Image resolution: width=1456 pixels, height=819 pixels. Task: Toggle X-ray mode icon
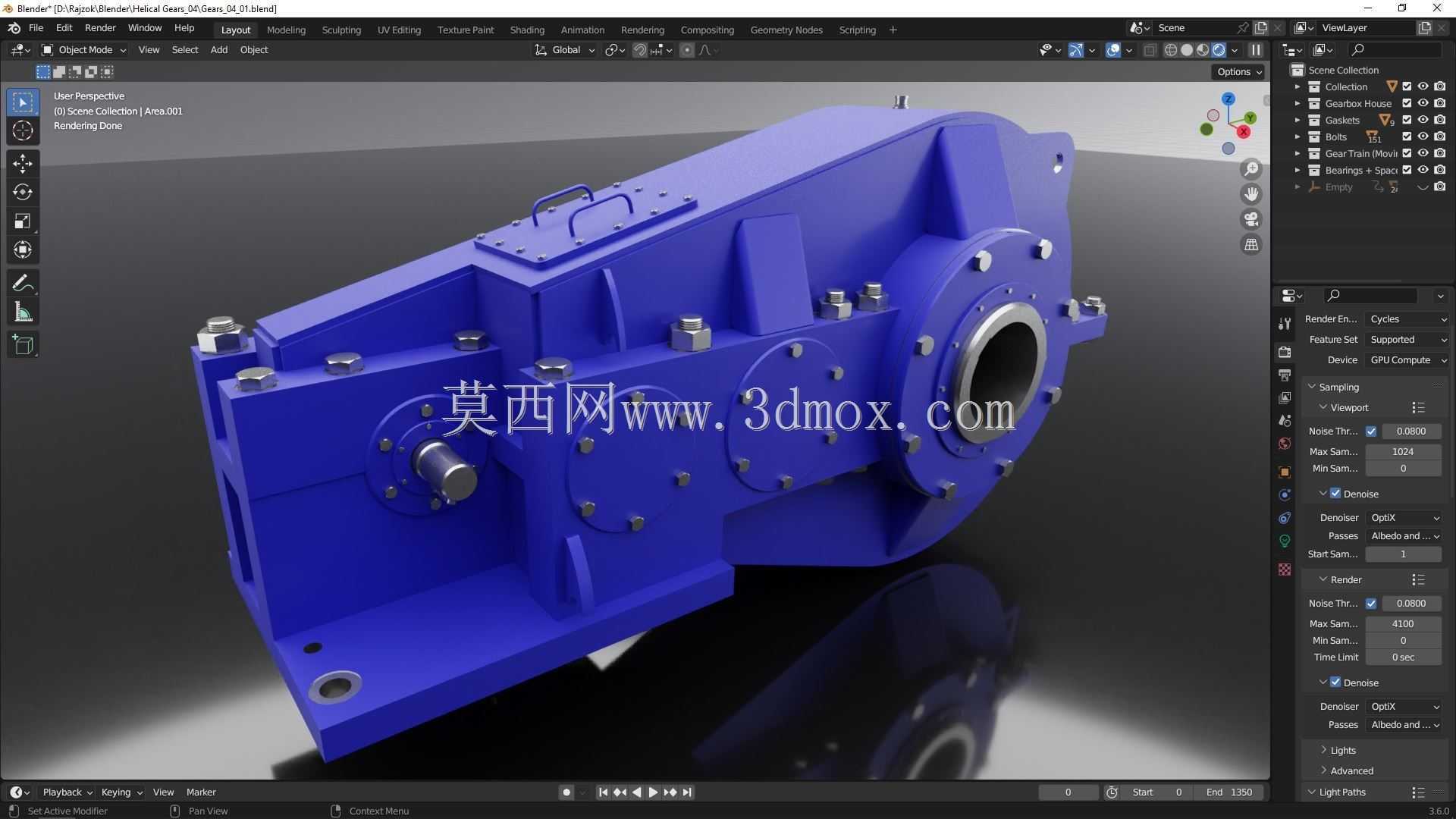[x=1150, y=50]
